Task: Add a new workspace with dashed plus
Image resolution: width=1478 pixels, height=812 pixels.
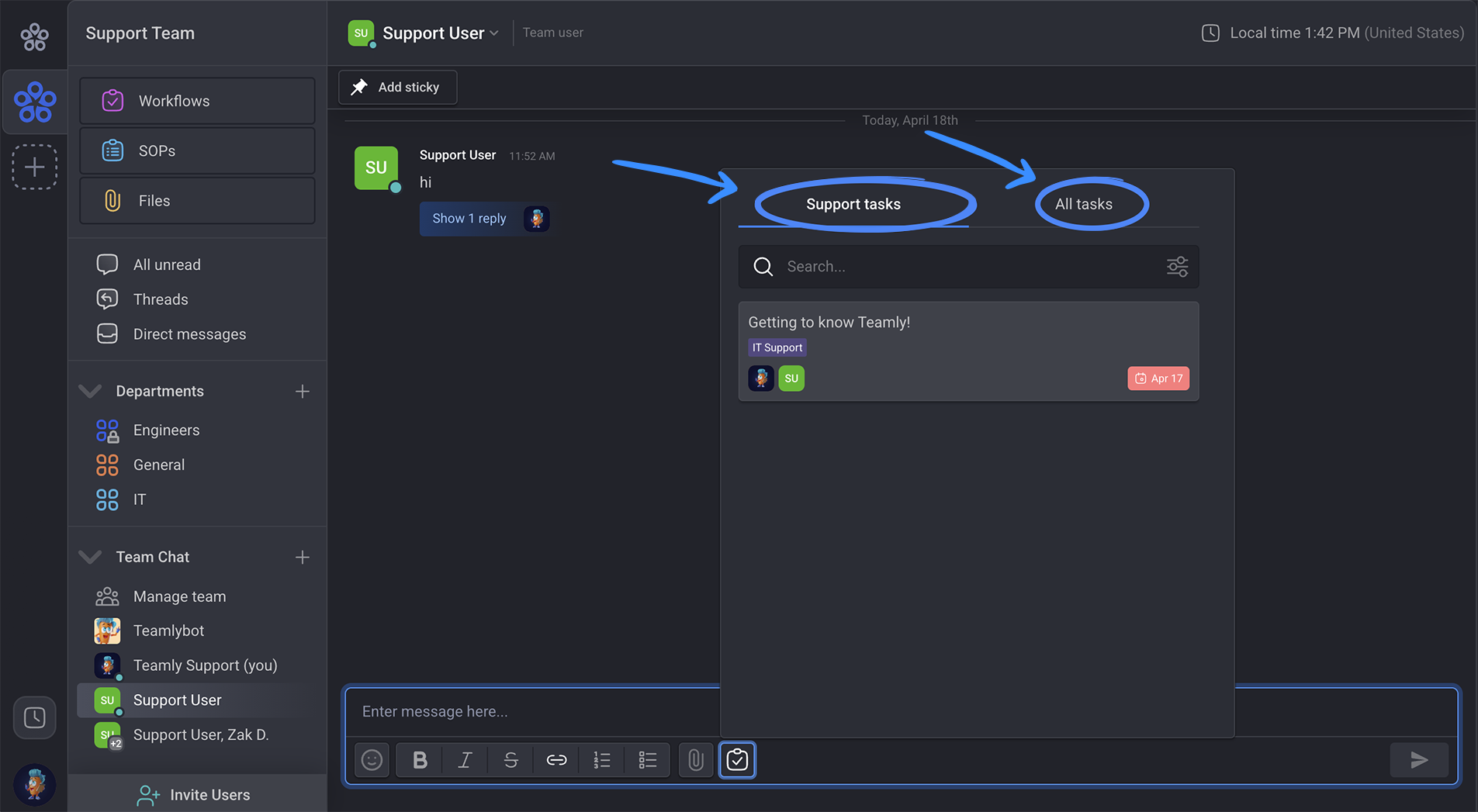Action: coord(34,167)
